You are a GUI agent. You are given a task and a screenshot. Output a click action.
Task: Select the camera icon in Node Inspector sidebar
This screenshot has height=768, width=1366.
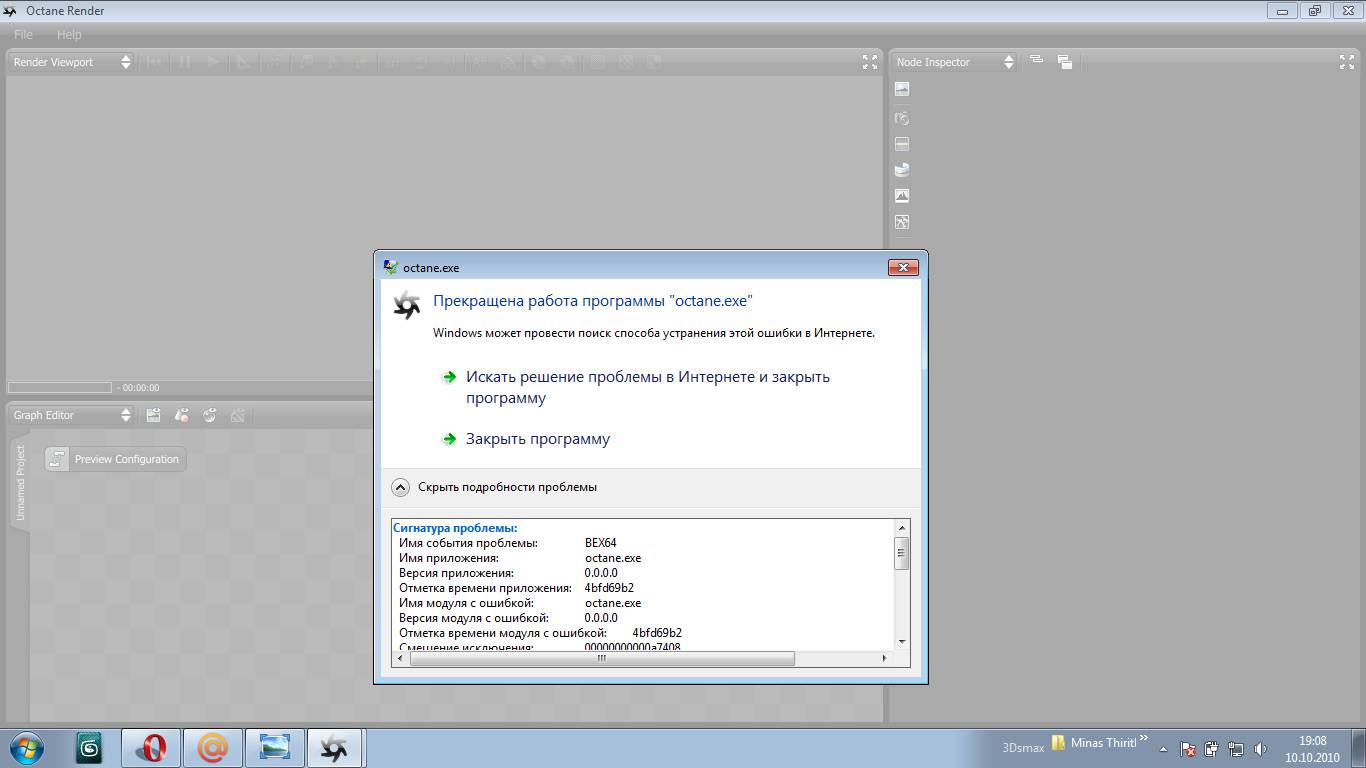pos(902,117)
